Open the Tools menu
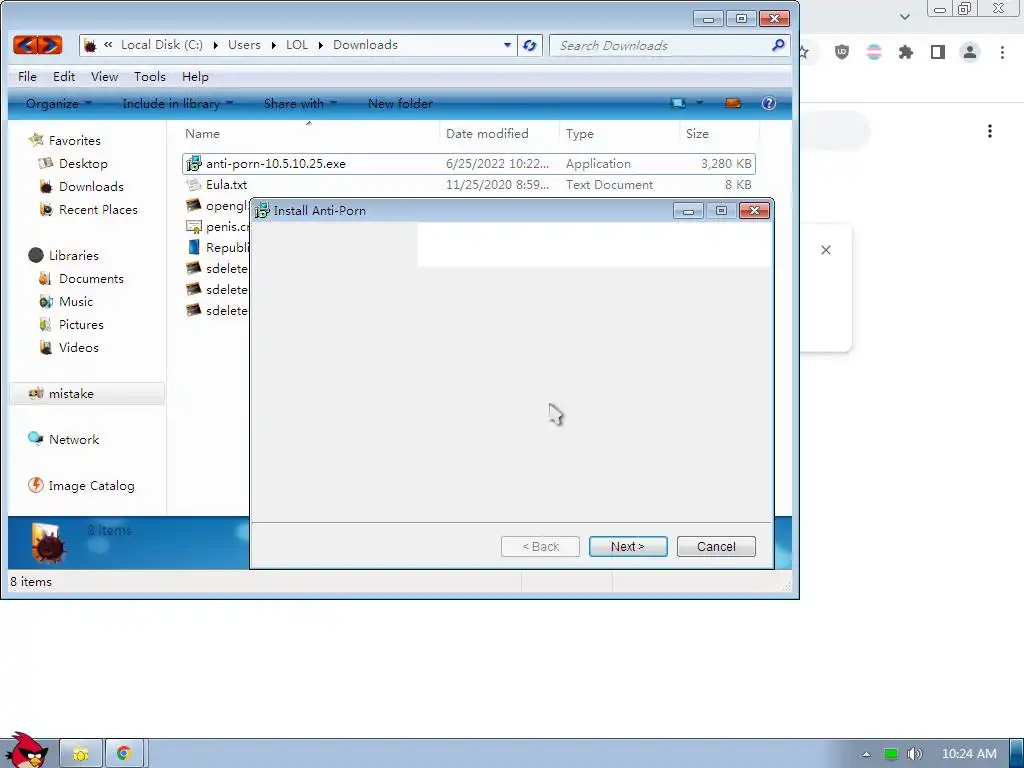Viewport: 1024px width, 768px height. point(150,76)
